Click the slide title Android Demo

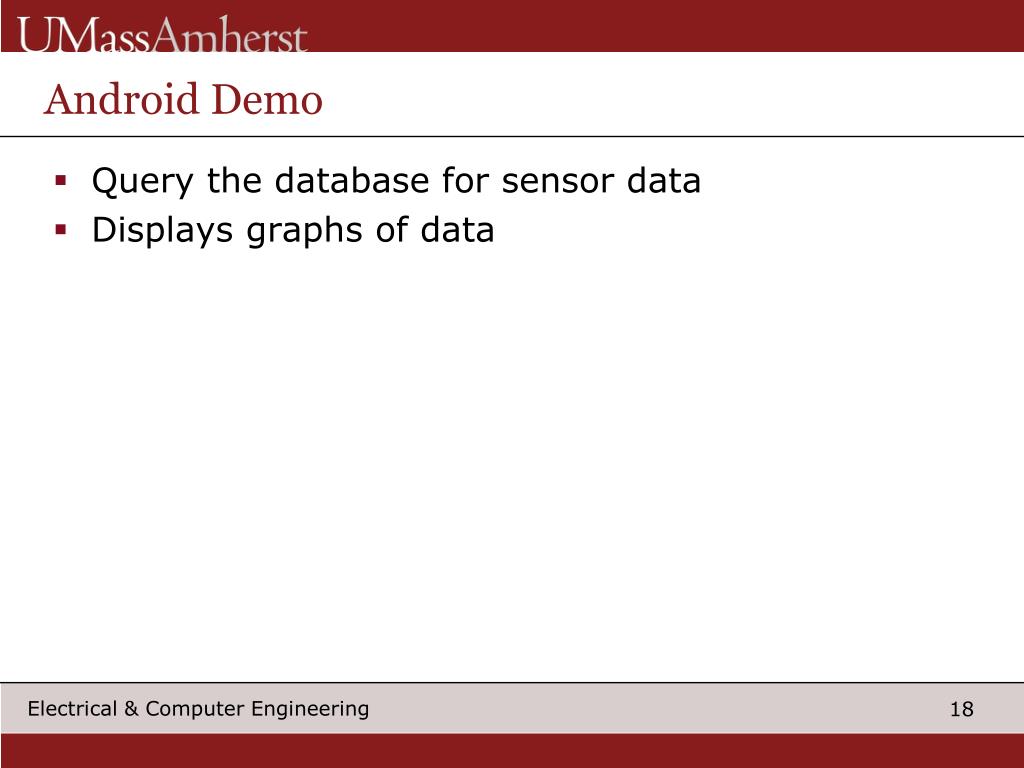click(x=184, y=99)
